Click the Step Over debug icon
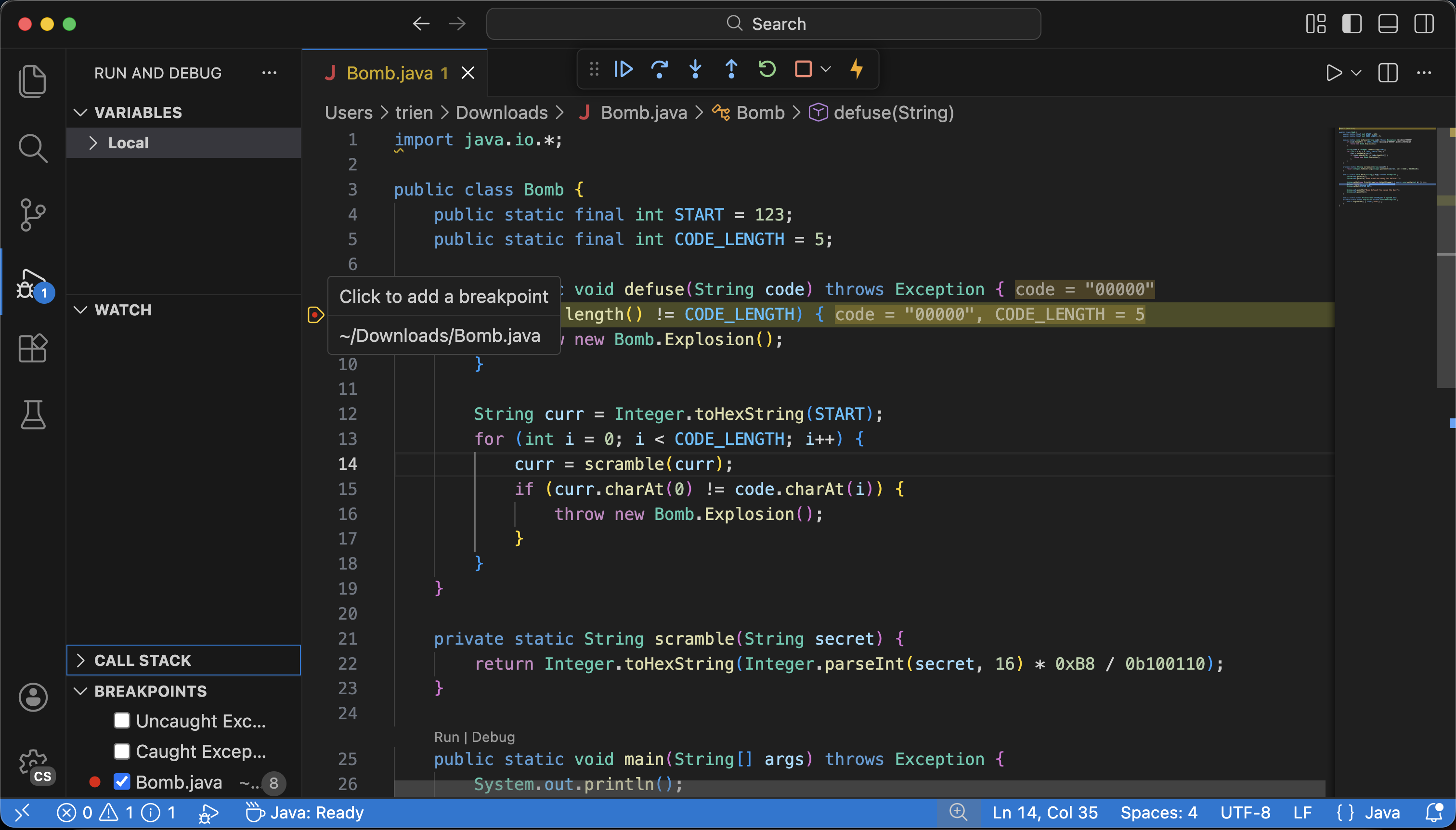1456x830 pixels. (659, 69)
